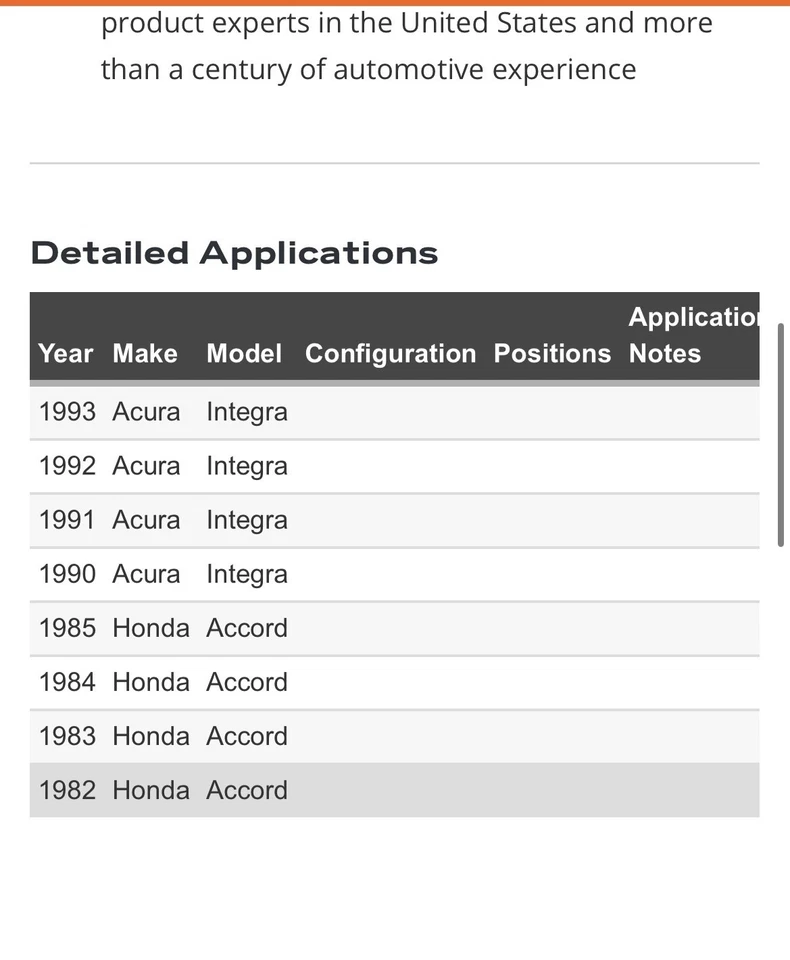This screenshot has width=790, height=960.
Task: Select the 1983 year cell
Action: 67,736
